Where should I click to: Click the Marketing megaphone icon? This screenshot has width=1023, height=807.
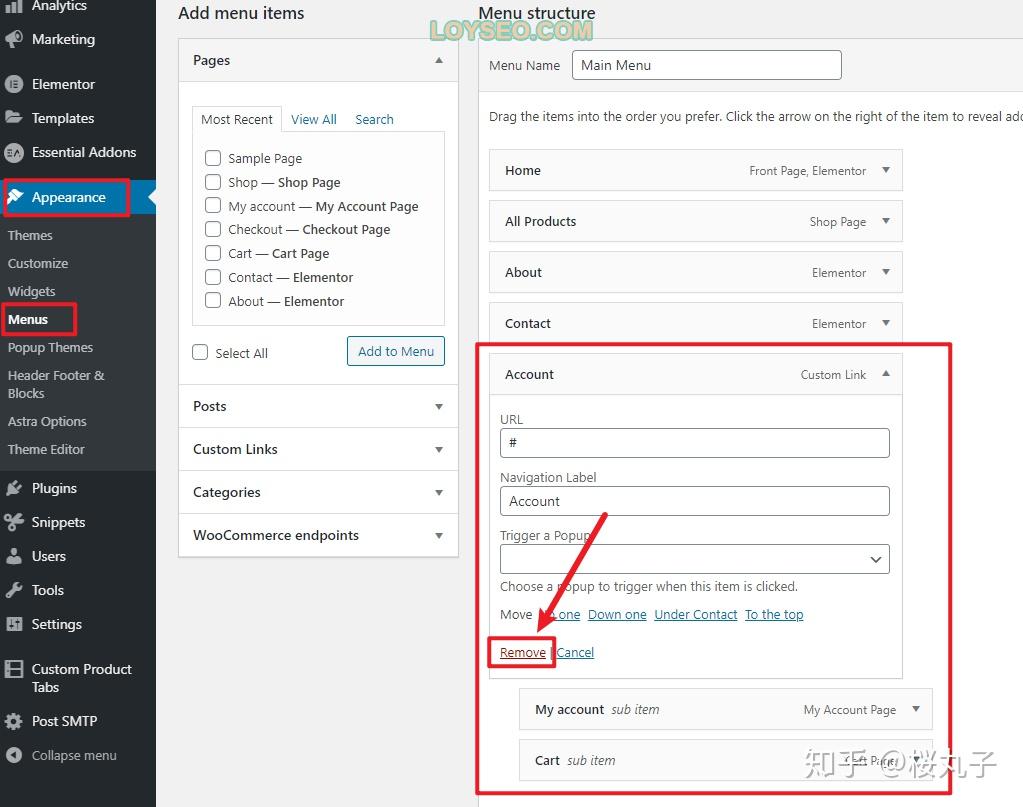point(14,39)
